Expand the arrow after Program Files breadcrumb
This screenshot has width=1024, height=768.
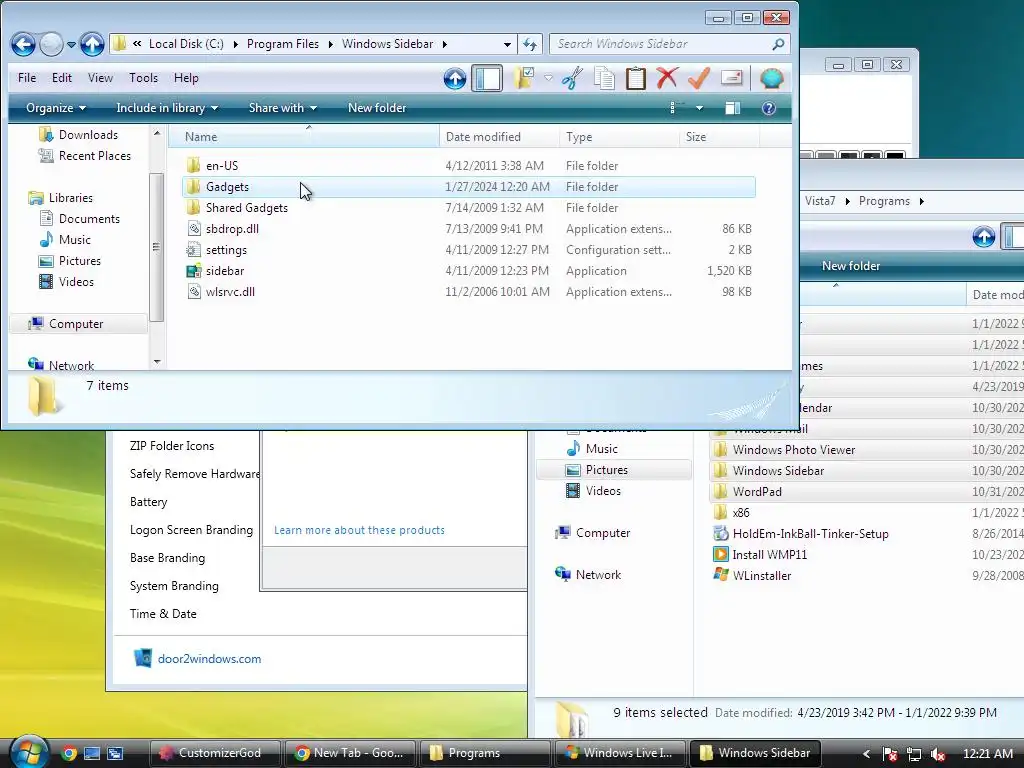330,44
